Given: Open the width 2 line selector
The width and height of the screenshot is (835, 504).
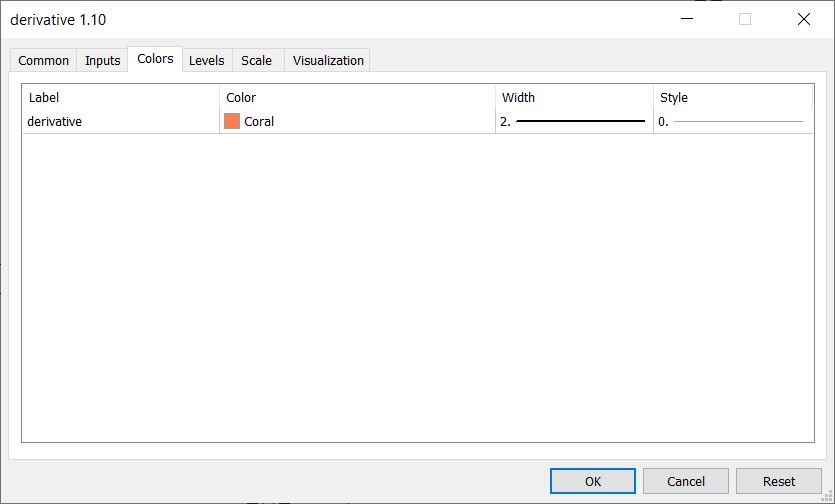Looking at the screenshot, I should [574, 121].
